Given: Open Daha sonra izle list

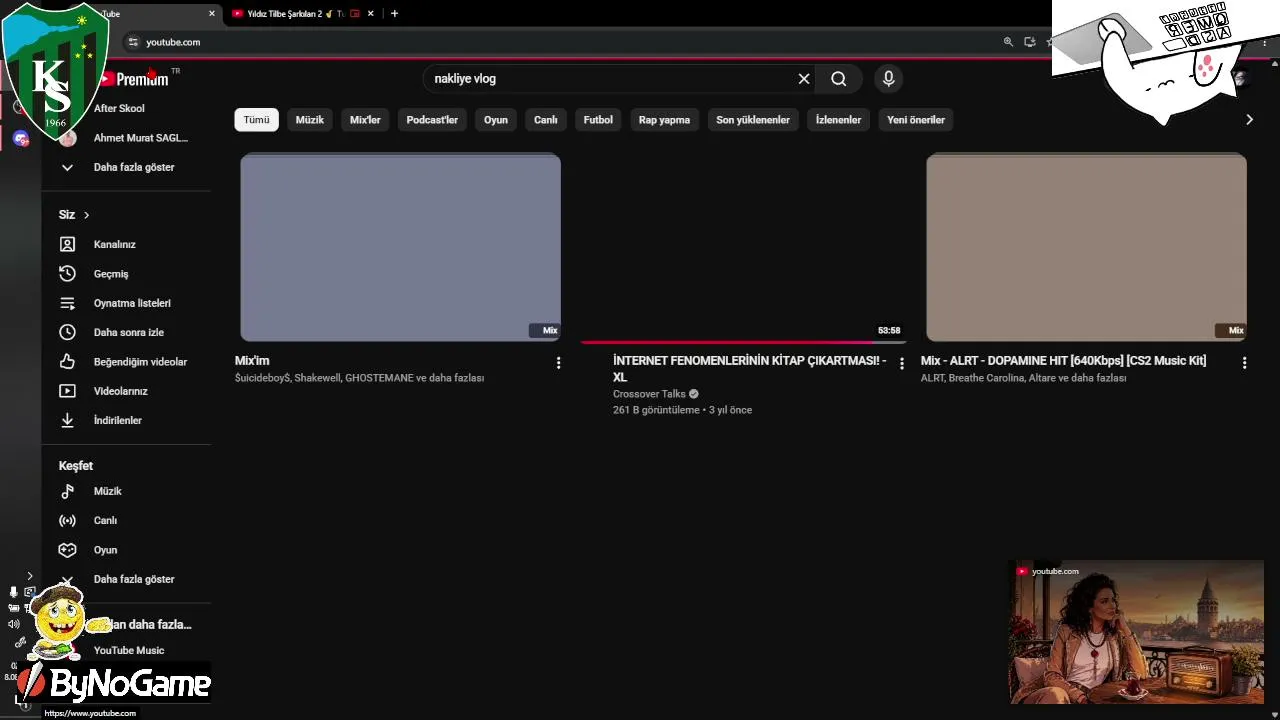Looking at the screenshot, I should click(x=126, y=332).
